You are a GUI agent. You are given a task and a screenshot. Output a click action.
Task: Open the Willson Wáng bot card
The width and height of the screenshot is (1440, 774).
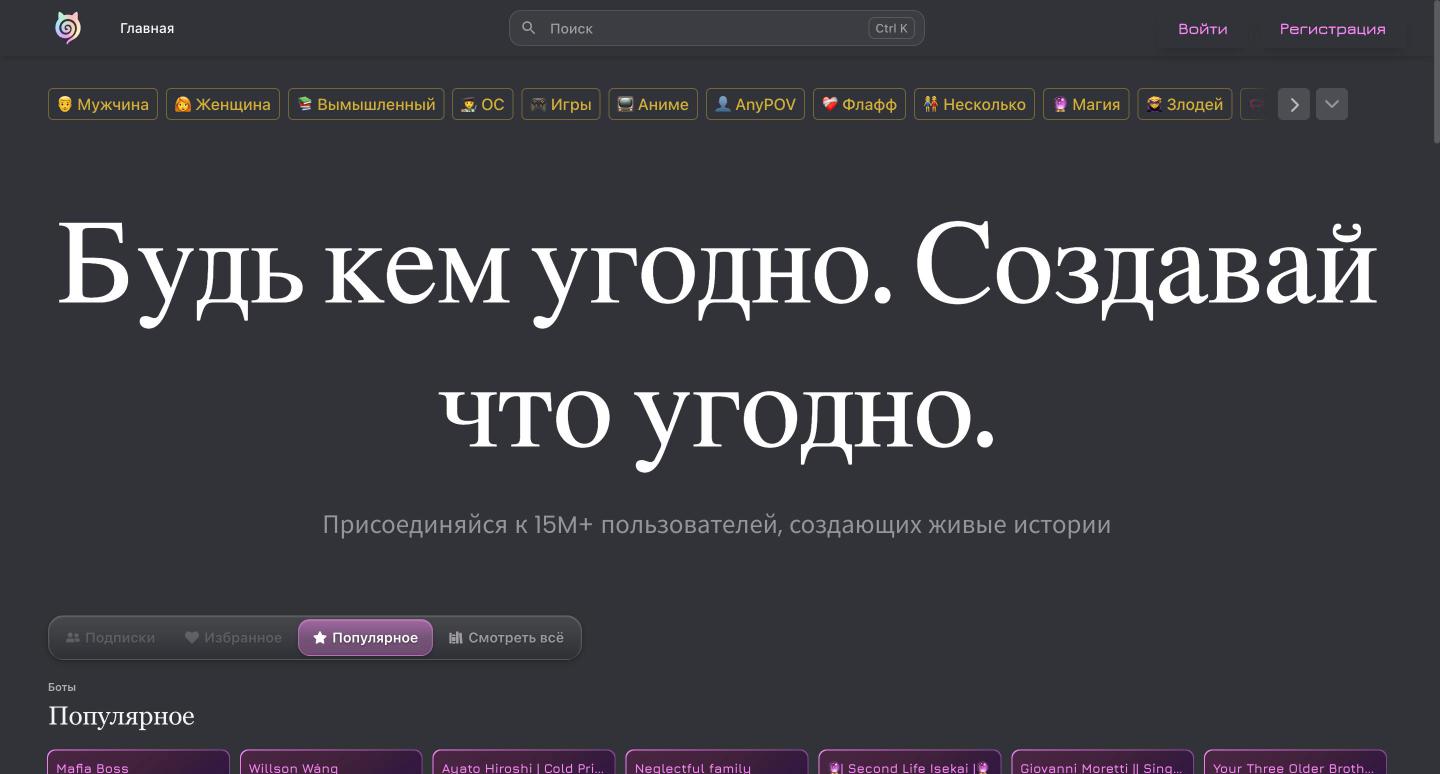coord(331,762)
